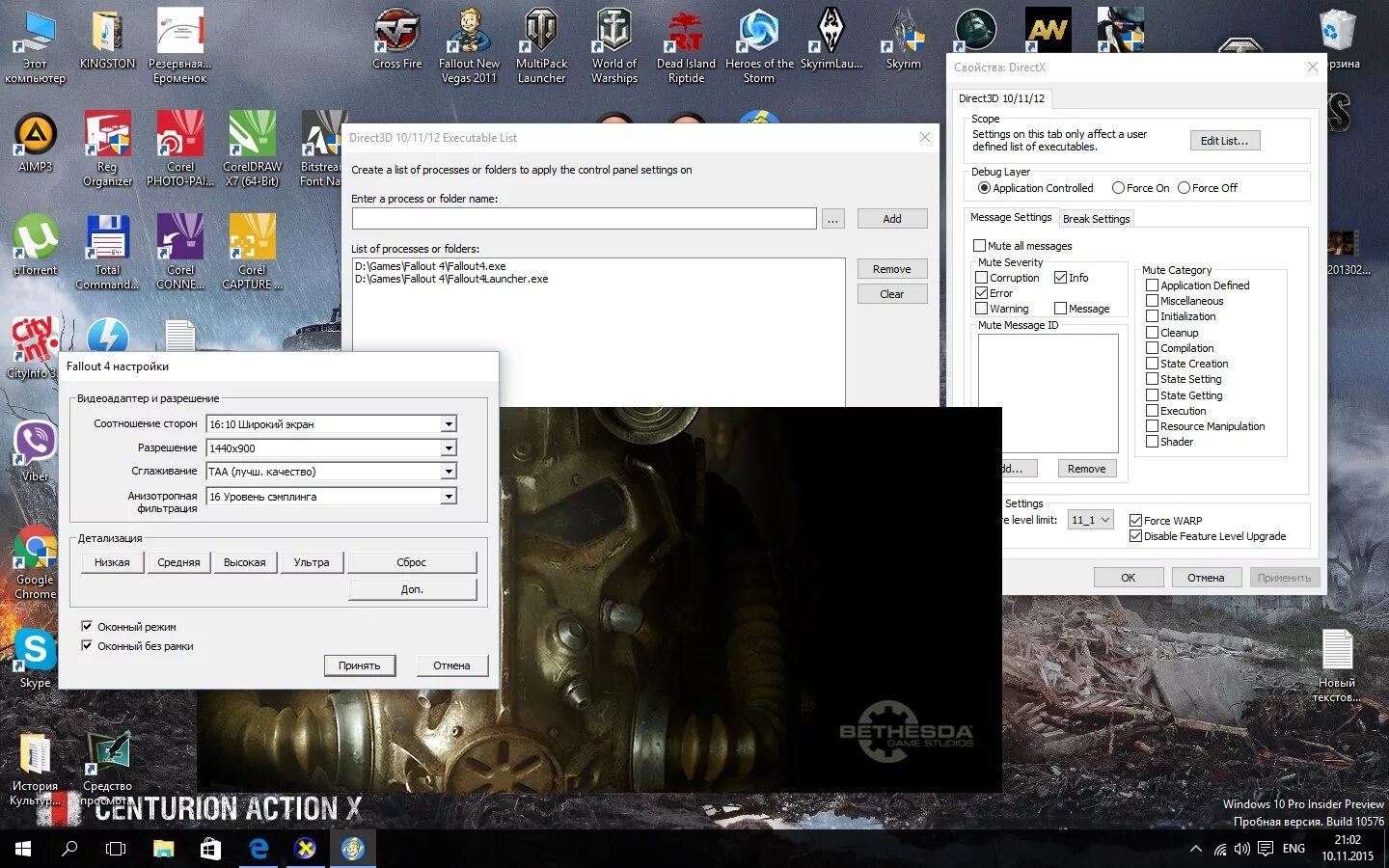Open Skype desktop shortcut
This screenshot has height=868, width=1389.
[x=36, y=659]
